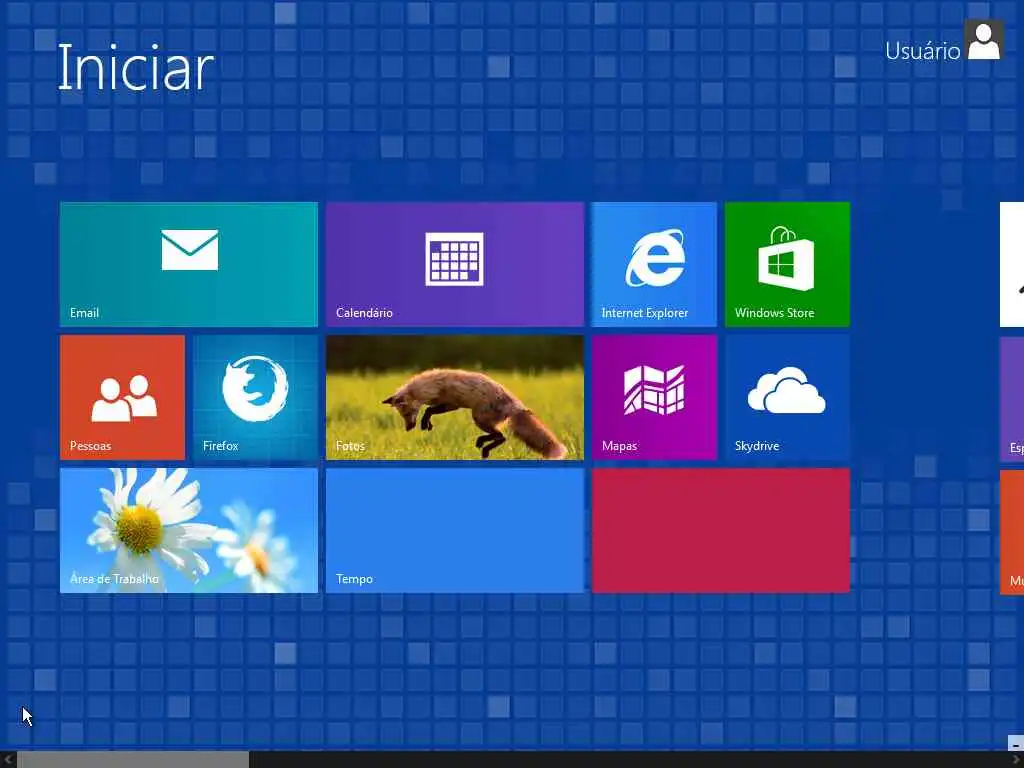Open the Calendário tile
Screen dimensions: 1024x768
point(455,264)
